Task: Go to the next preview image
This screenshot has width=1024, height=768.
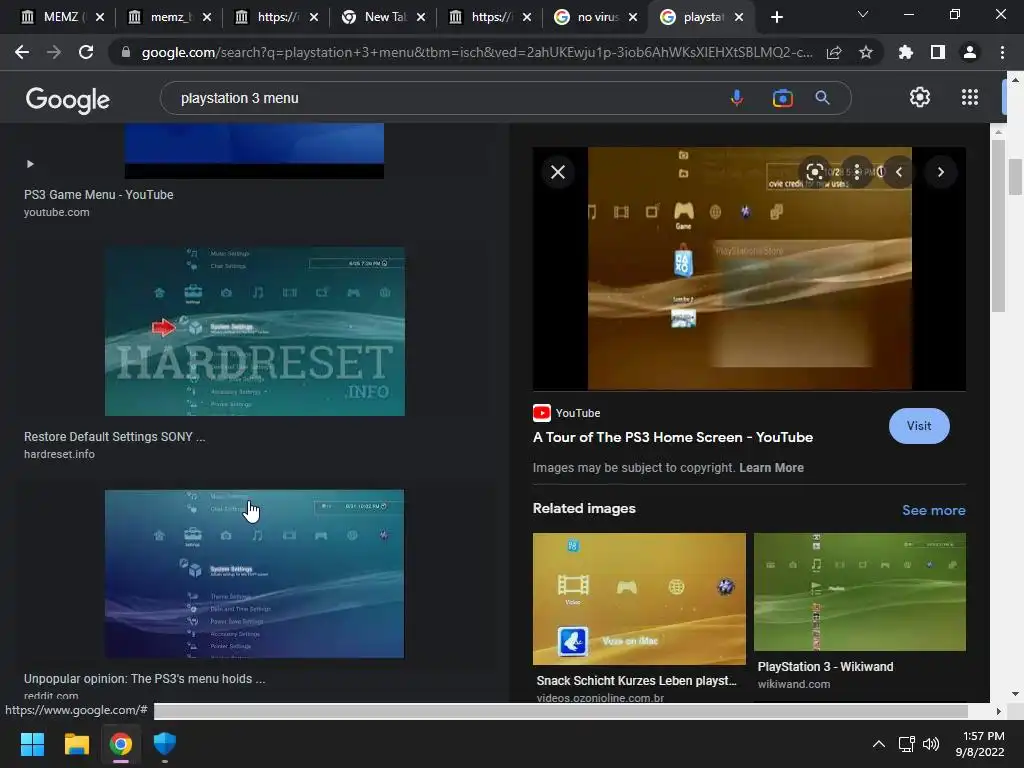Action: click(940, 172)
